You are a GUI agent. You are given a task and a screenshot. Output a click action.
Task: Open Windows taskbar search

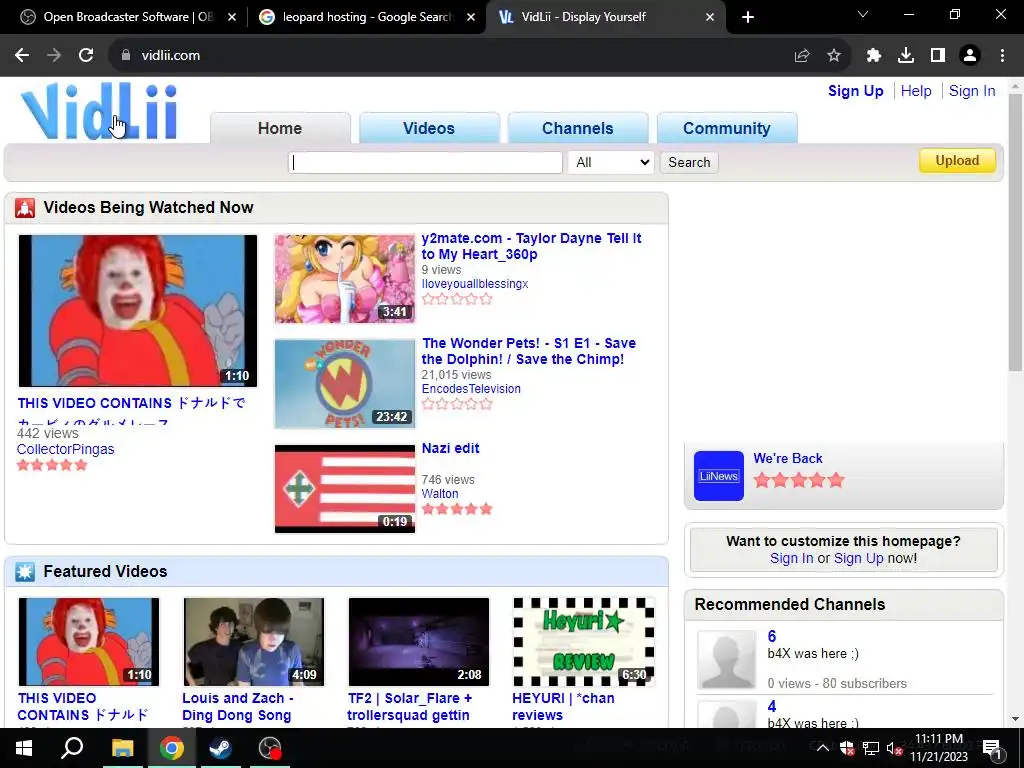pyautogui.click(x=72, y=748)
